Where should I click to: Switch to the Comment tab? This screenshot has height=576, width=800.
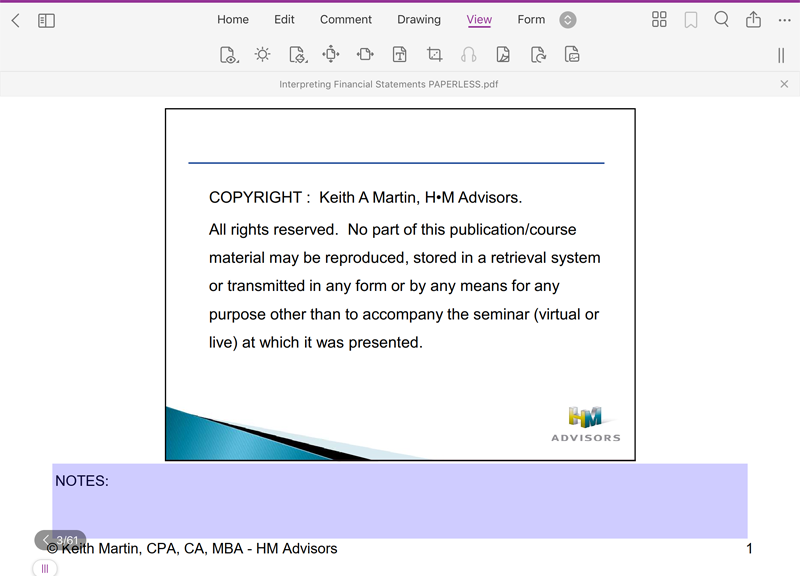pos(346,20)
